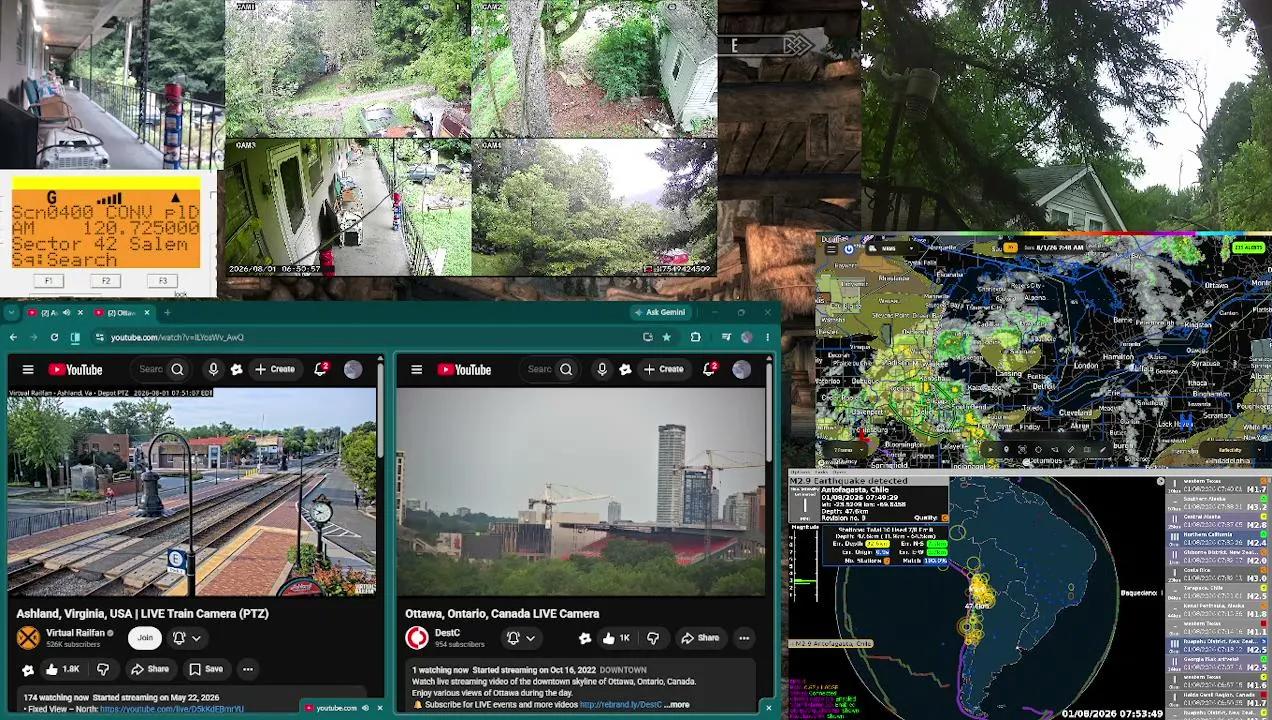The height and width of the screenshot is (720, 1272).
Task: Click the Ashland pane vertical scrollbar
Action: (x=380, y=412)
